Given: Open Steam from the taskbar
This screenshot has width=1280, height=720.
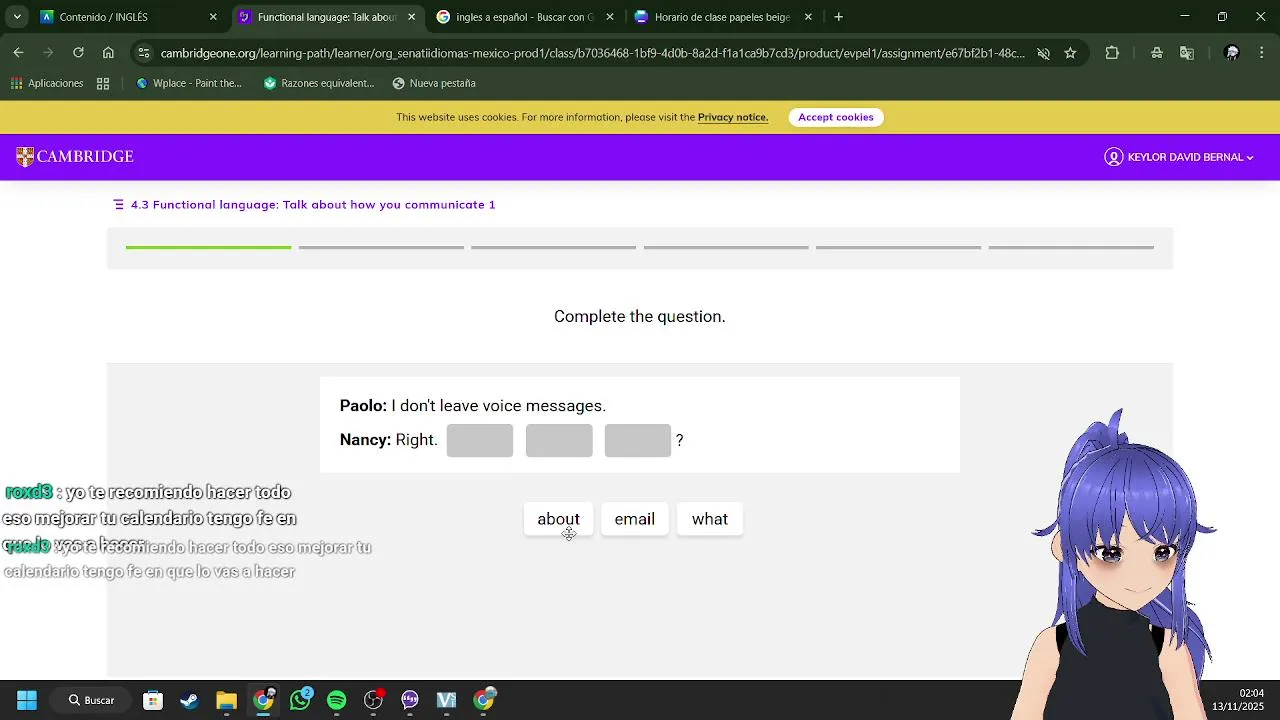Looking at the screenshot, I should [189, 700].
